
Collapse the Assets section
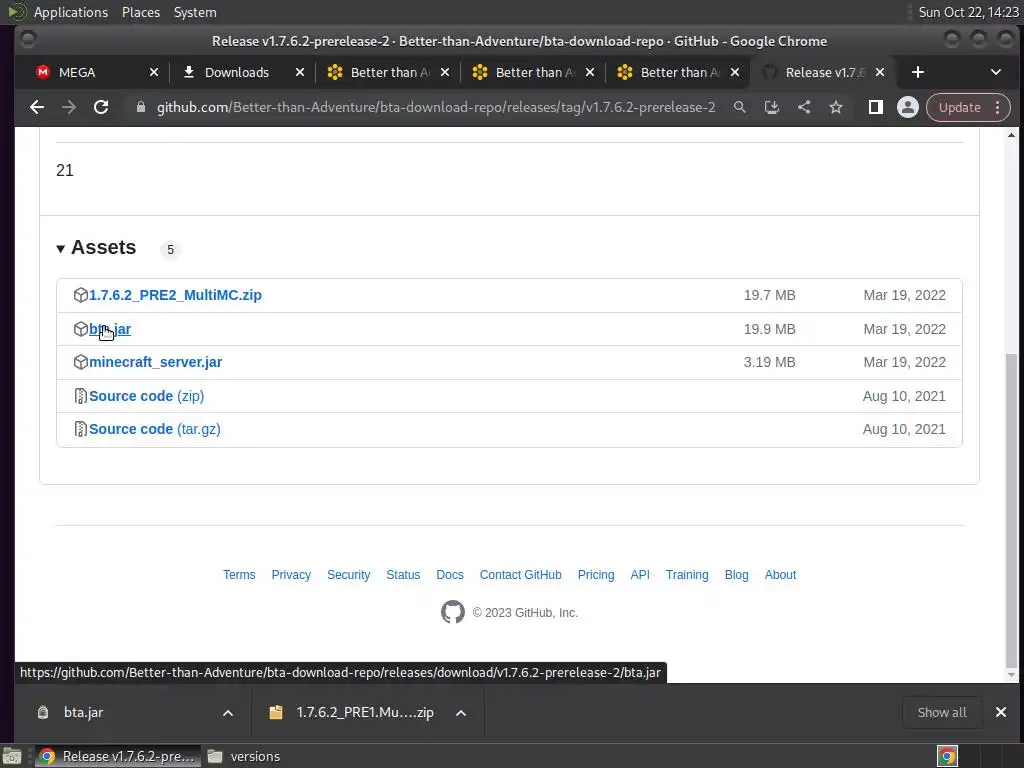[97, 248]
